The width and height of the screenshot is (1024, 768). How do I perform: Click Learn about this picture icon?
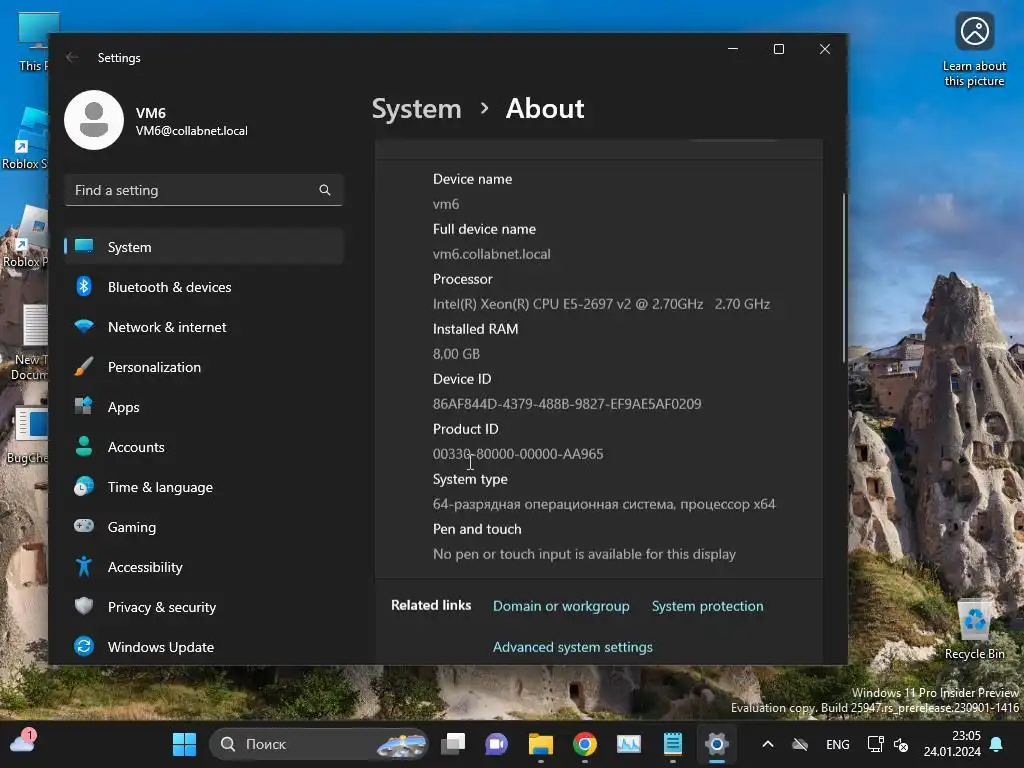tap(974, 50)
